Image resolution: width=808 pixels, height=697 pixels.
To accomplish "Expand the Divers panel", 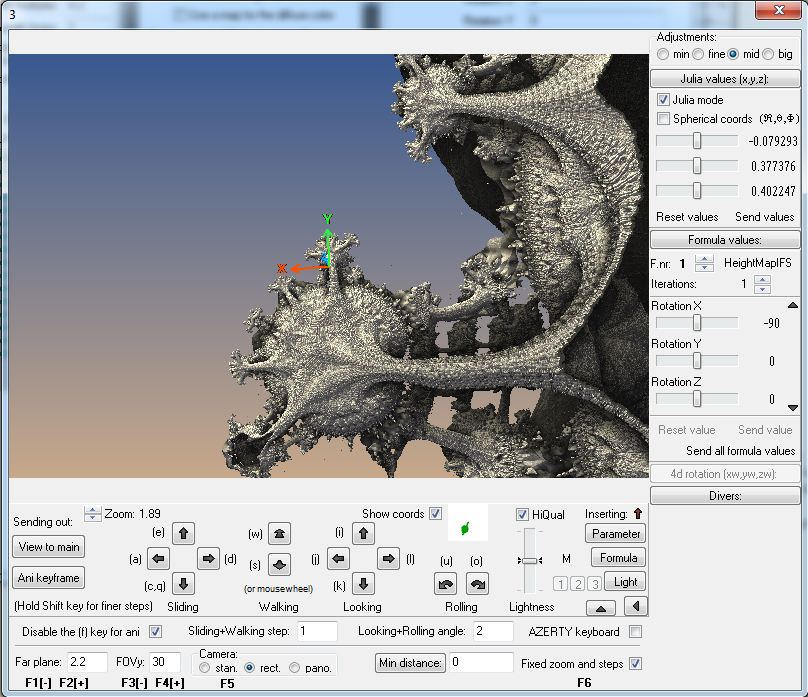I will [x=725, y=496].
